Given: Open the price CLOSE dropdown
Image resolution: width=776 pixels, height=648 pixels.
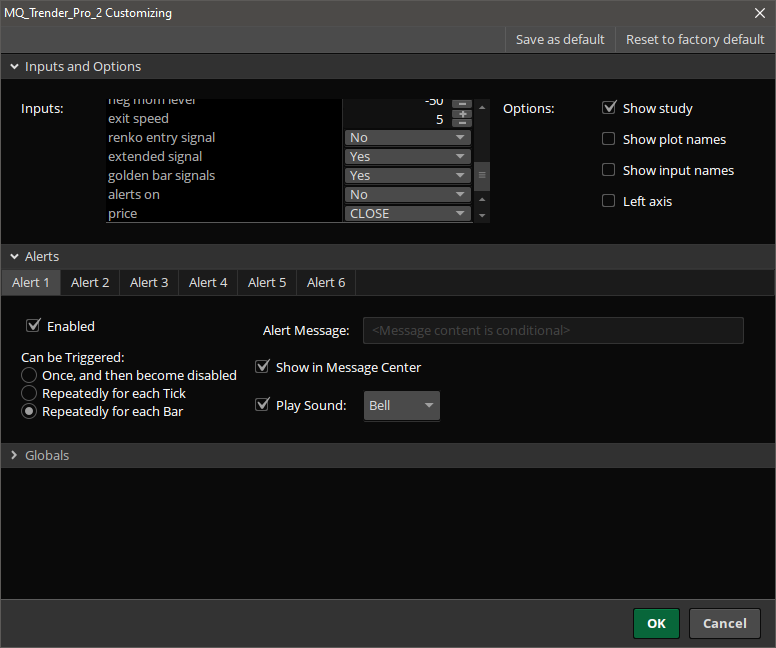Looking at the screenshot, I should [x=407, y=213].
